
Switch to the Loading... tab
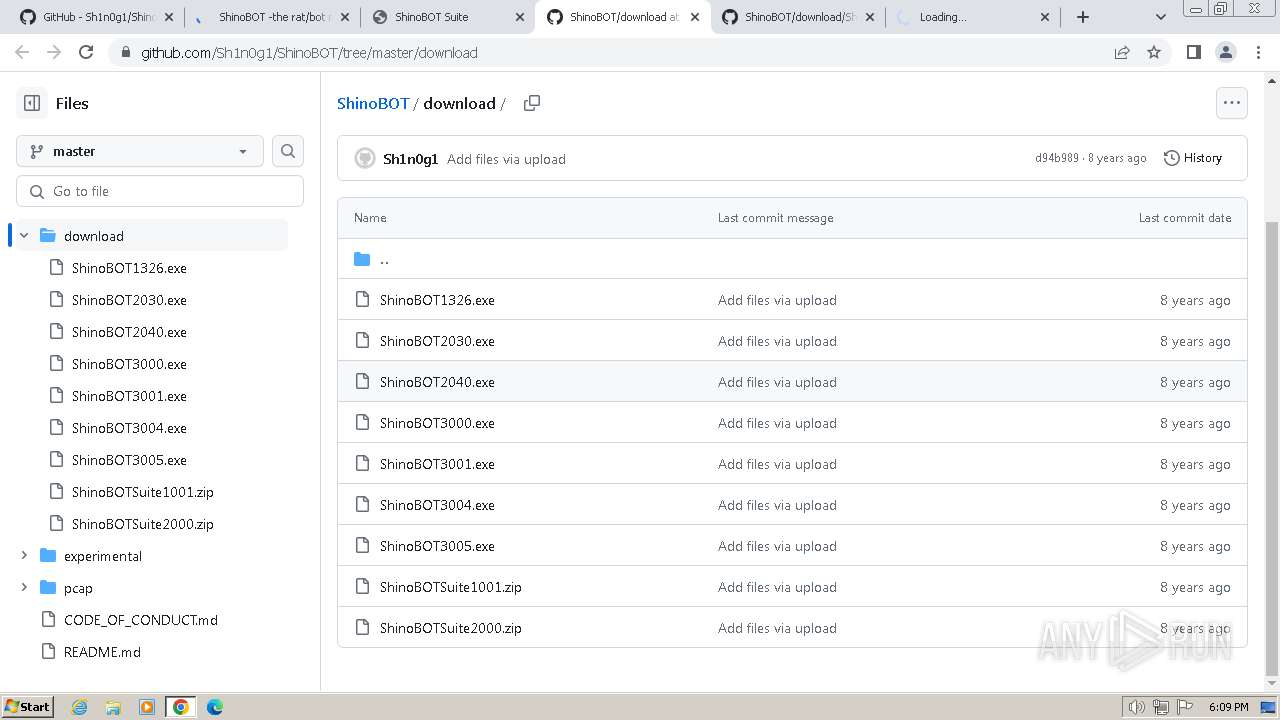(973, 17)
